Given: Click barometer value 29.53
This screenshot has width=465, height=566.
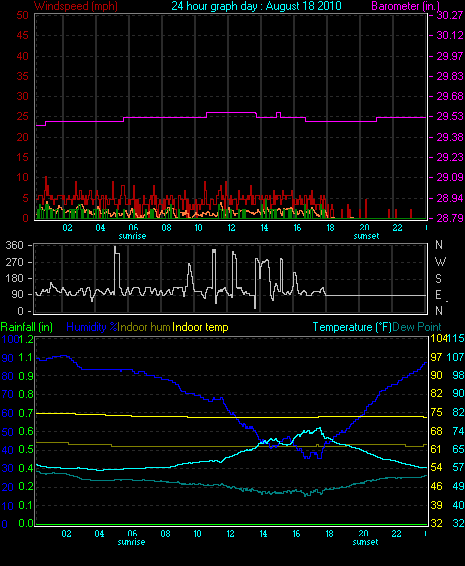Looking at the screenshot, I should (450, 117).
